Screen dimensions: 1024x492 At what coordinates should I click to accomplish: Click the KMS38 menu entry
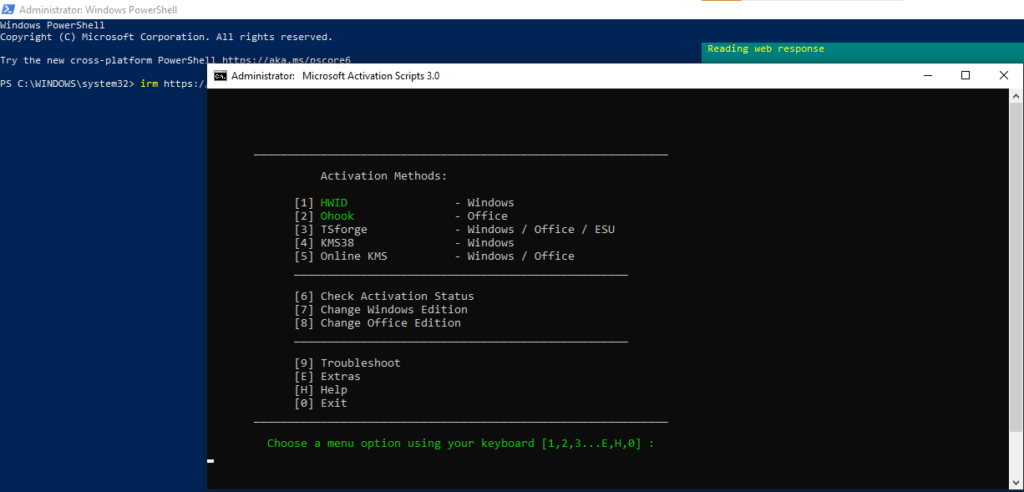click(x=404, y=243)
